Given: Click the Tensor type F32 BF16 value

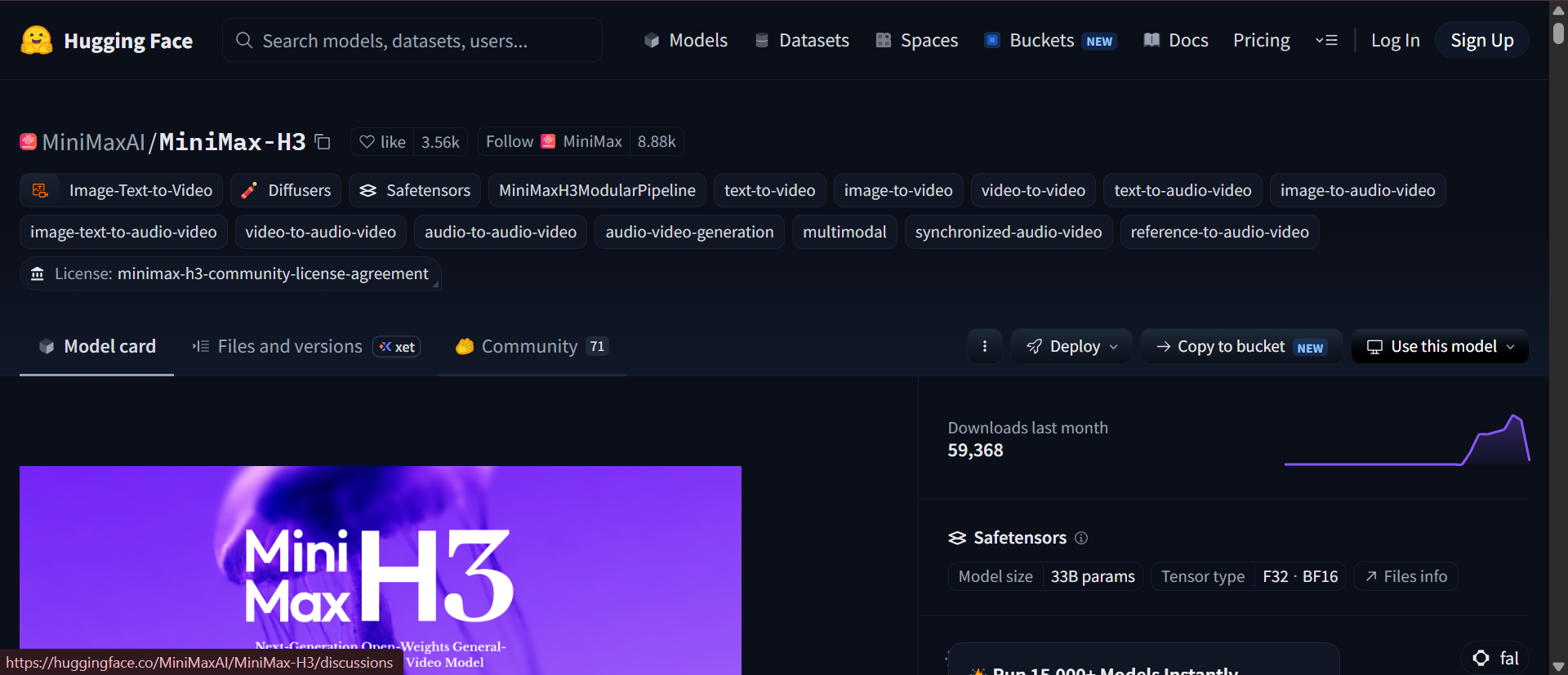Looking at the screenshot, I should pos(1300,576).
